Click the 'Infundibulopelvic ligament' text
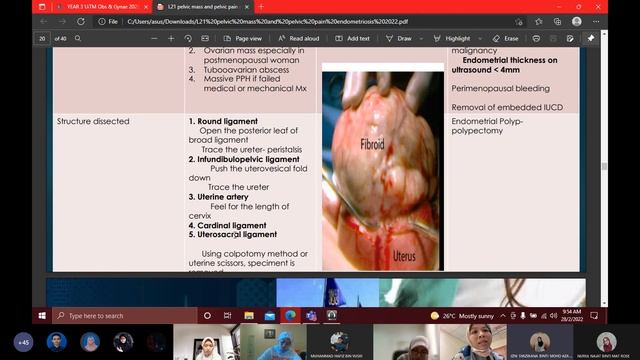This screenshot has height=360, width=640. [248, 159]
